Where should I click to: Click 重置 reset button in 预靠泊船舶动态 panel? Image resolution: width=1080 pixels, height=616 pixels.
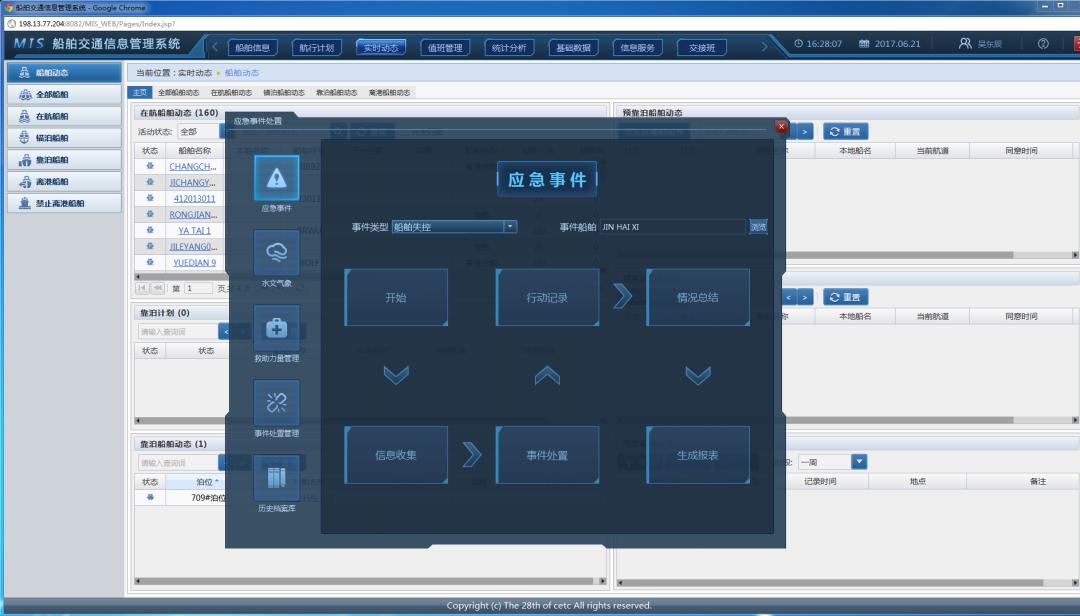point(845,131)
